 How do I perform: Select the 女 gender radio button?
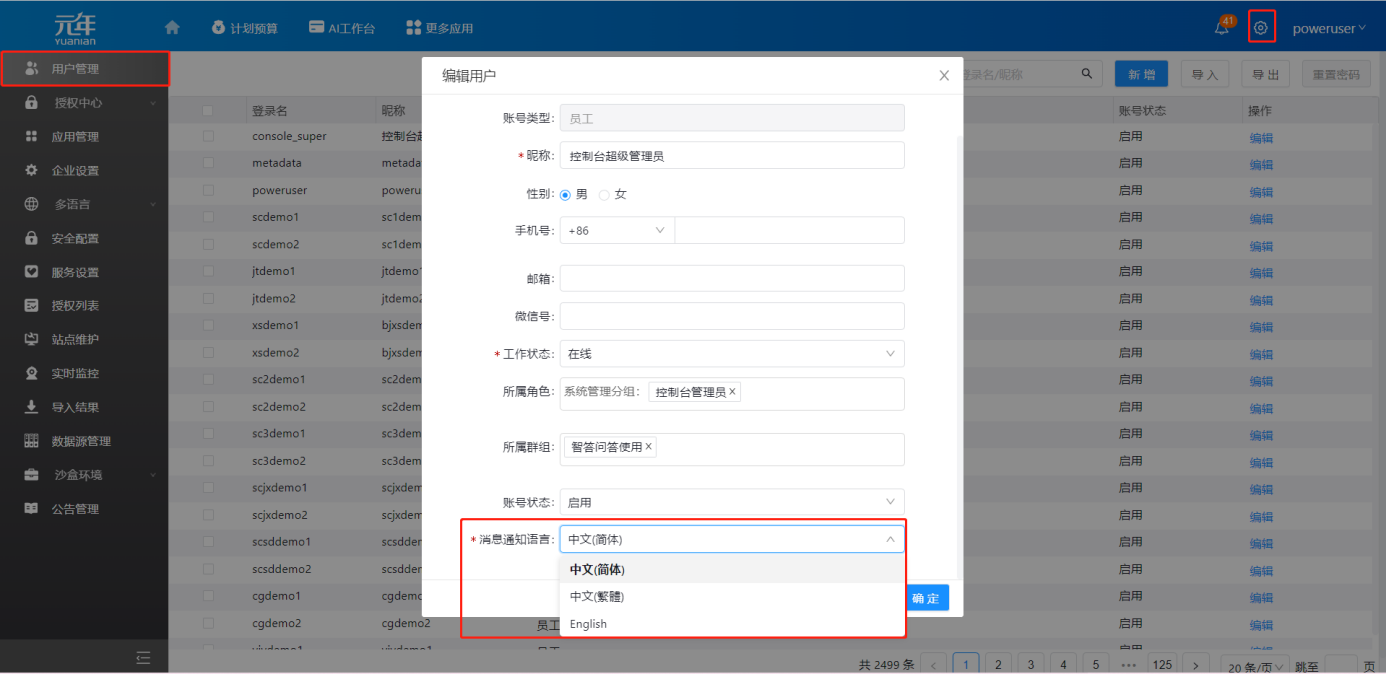(604, 195)
